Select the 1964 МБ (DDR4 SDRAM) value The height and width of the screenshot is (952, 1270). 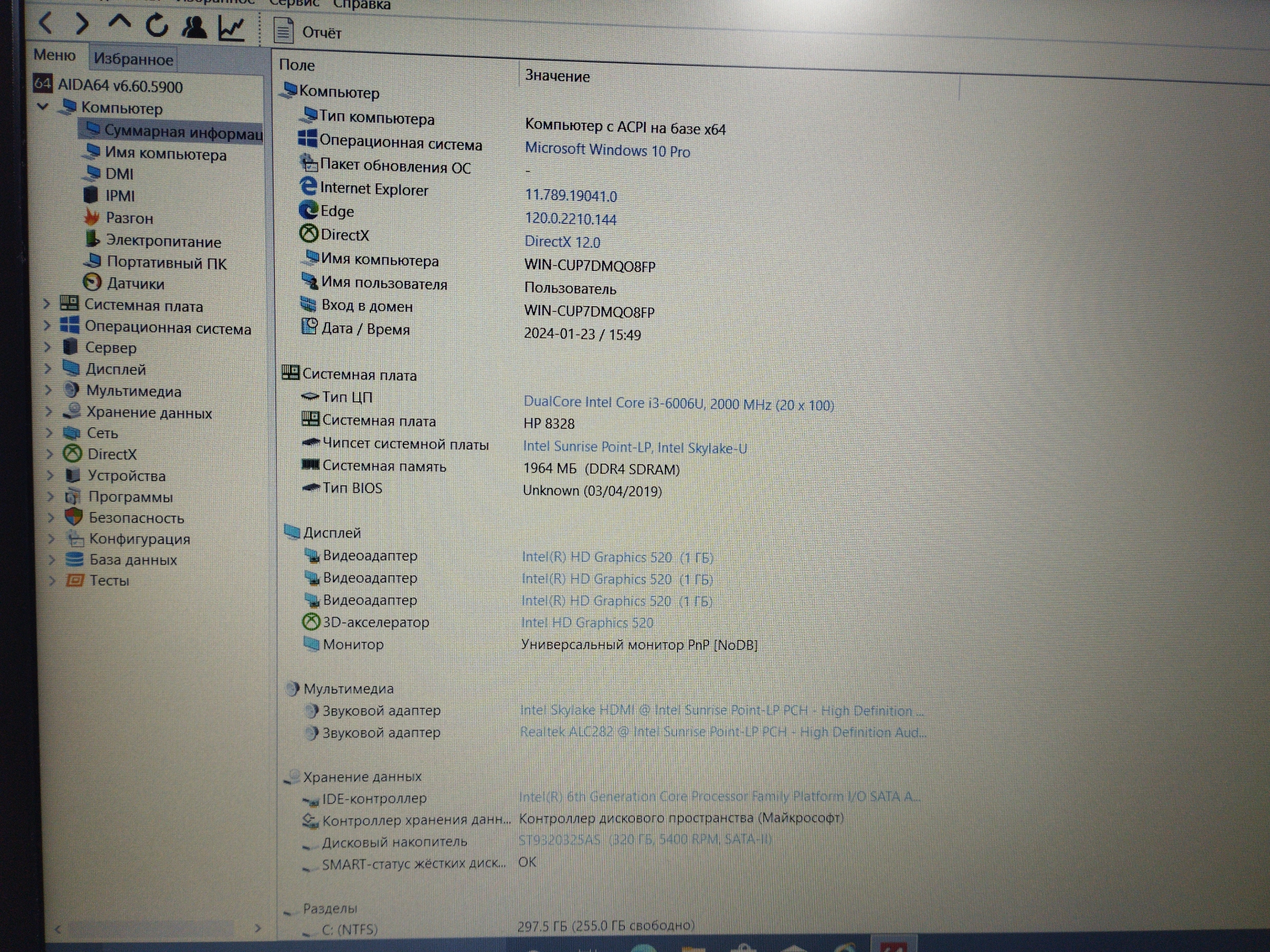(601, 469)
